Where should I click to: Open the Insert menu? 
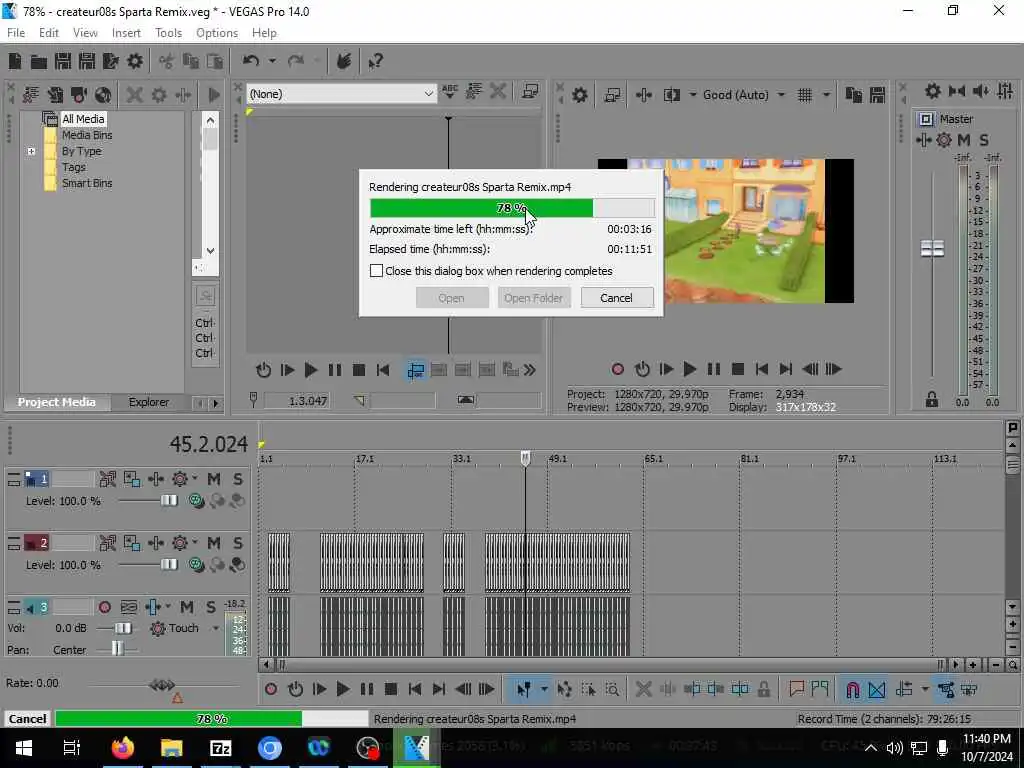click(126, 33)
